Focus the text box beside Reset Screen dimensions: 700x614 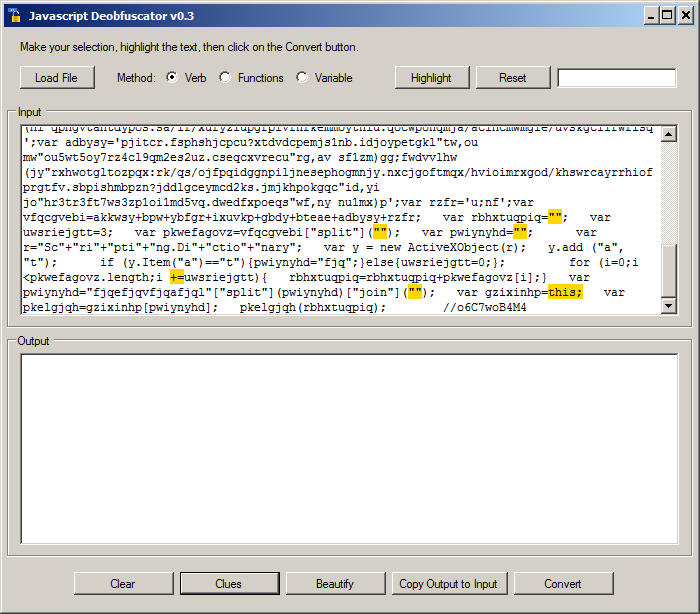coord(617,78)
